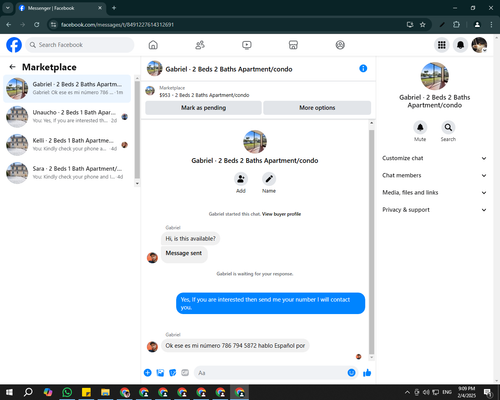Image resolution: width=500 pixels, height=400 pixels.
Task: Reload the page in the browser
Action: pos(37,25)
